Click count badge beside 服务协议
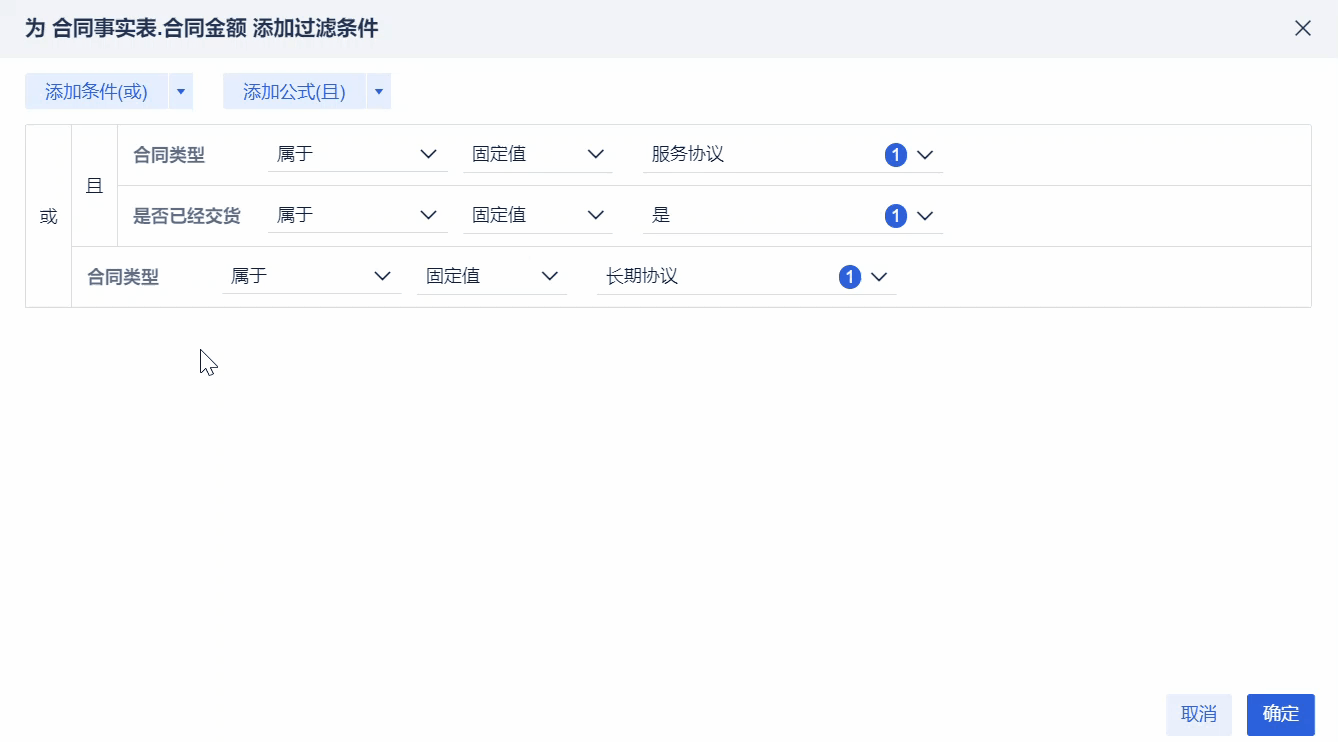 pos(895,155)
